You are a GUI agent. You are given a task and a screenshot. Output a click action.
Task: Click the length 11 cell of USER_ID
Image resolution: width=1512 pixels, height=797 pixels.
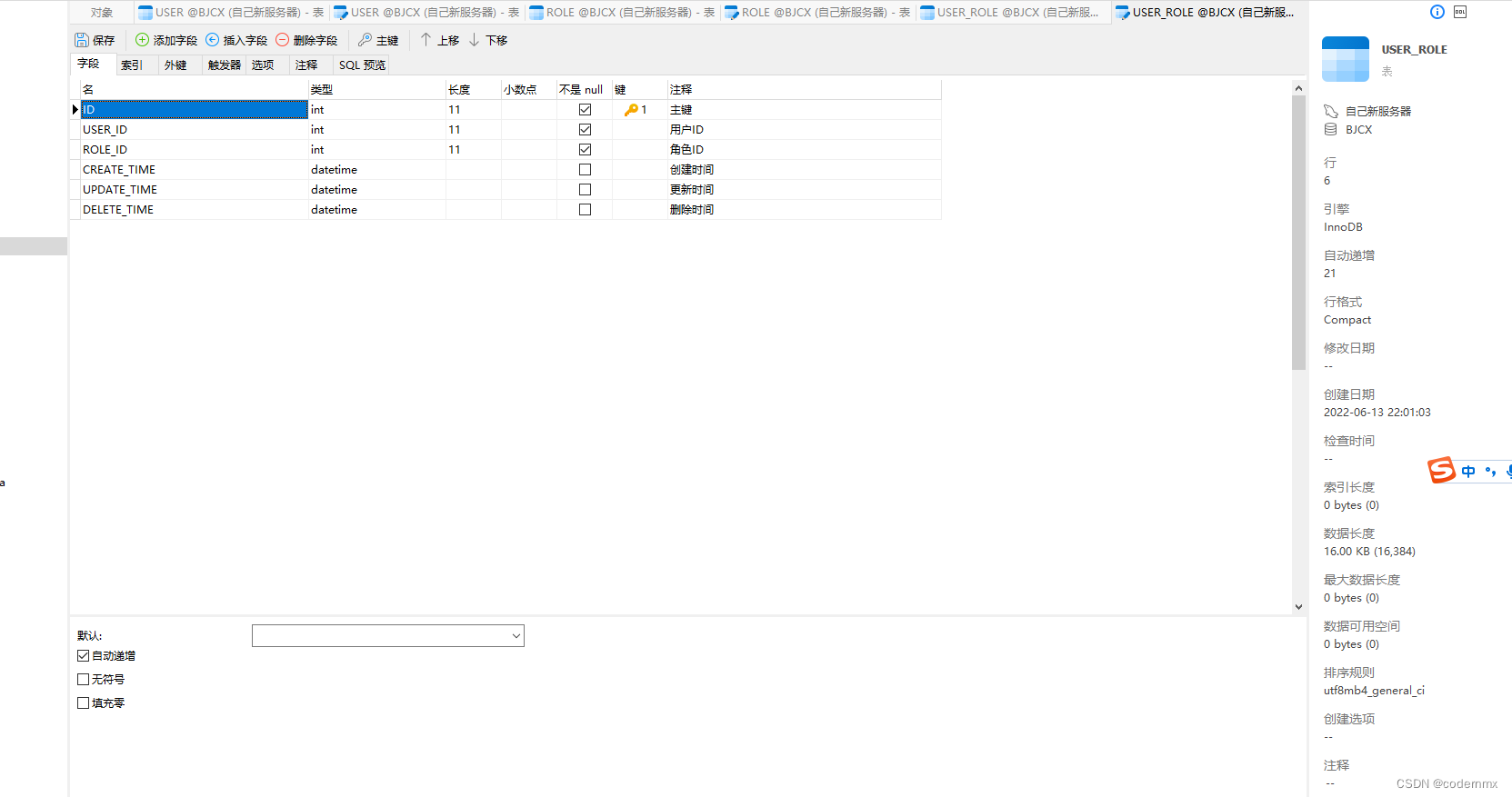[474, 129]
